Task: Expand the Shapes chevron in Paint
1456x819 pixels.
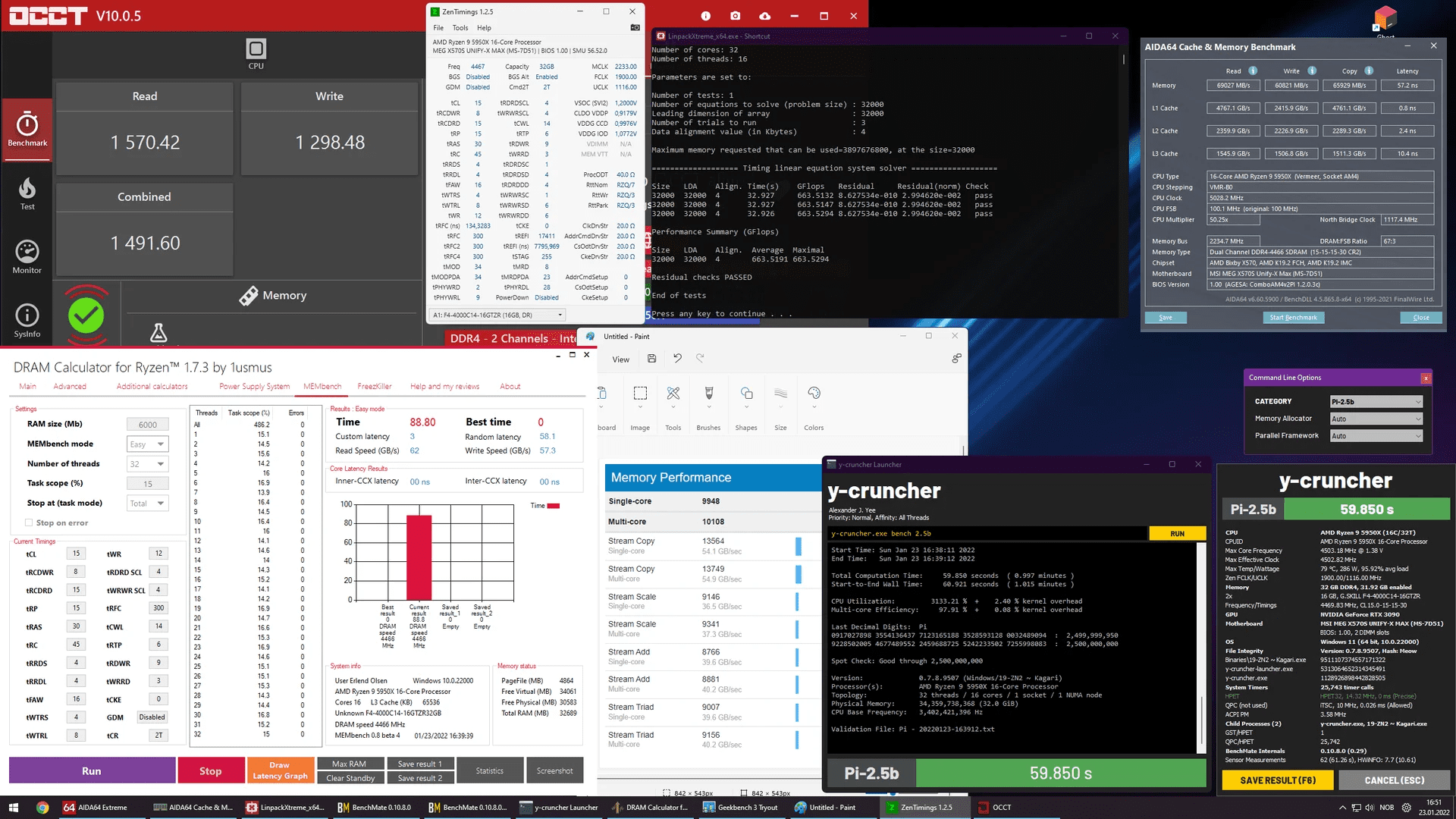Action: 746,407
